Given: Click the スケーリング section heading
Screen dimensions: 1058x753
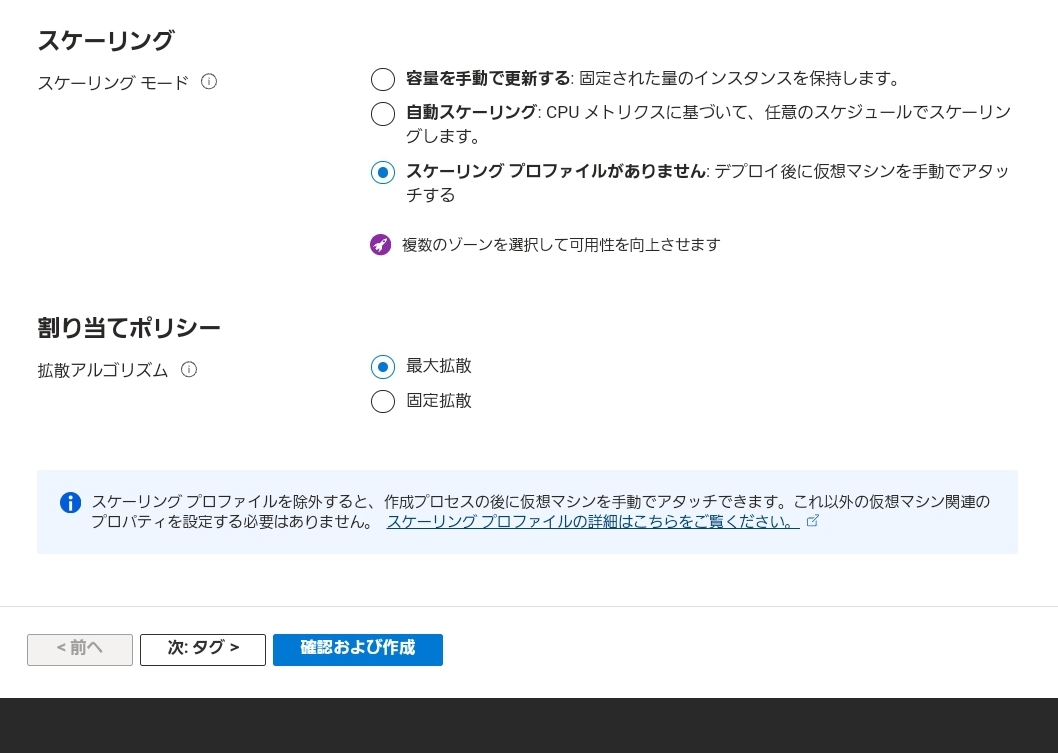Looking at the screenshot, I should tap(106, 41).
